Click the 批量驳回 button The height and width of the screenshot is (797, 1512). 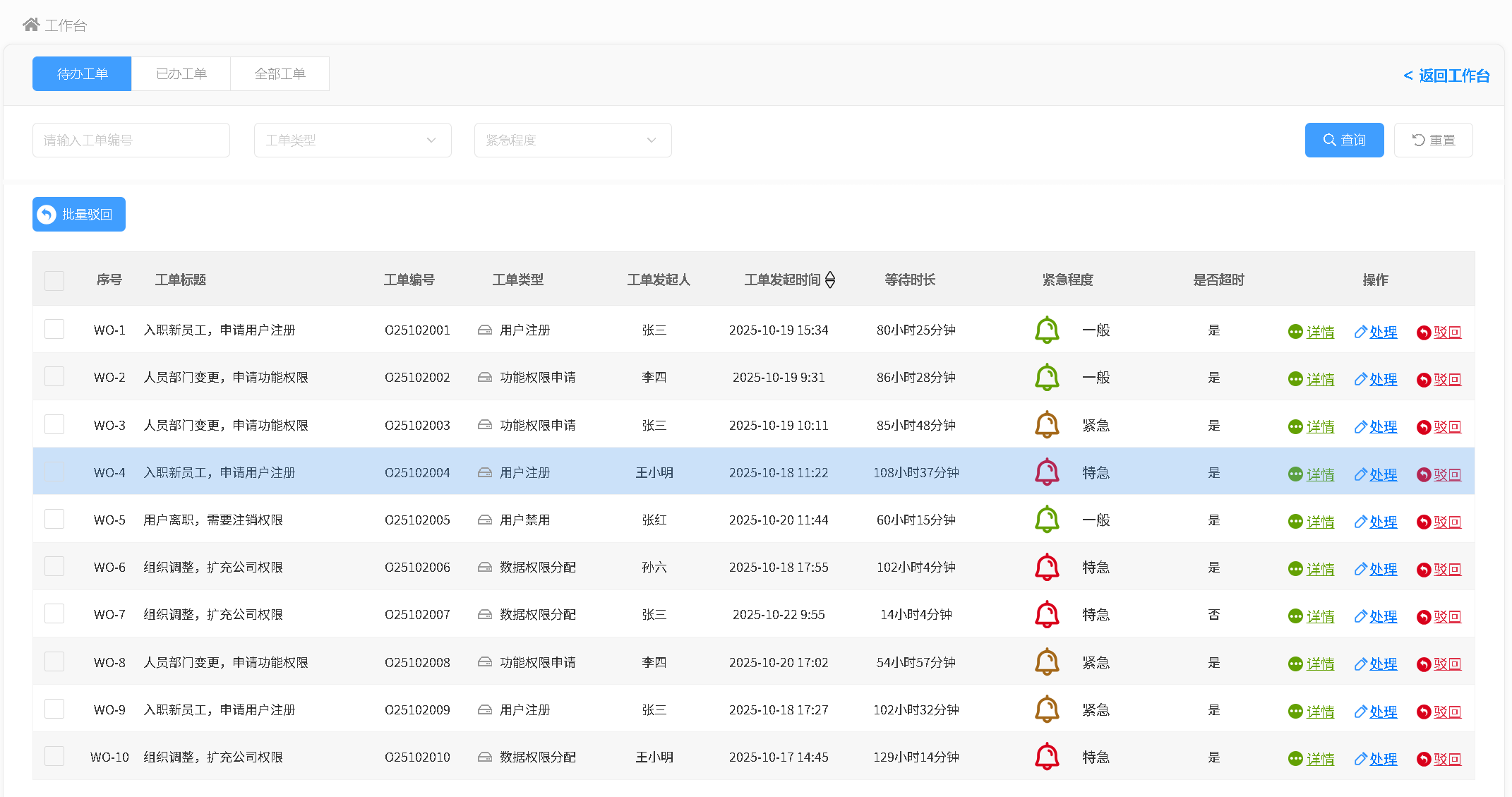[x=79, y=214]
